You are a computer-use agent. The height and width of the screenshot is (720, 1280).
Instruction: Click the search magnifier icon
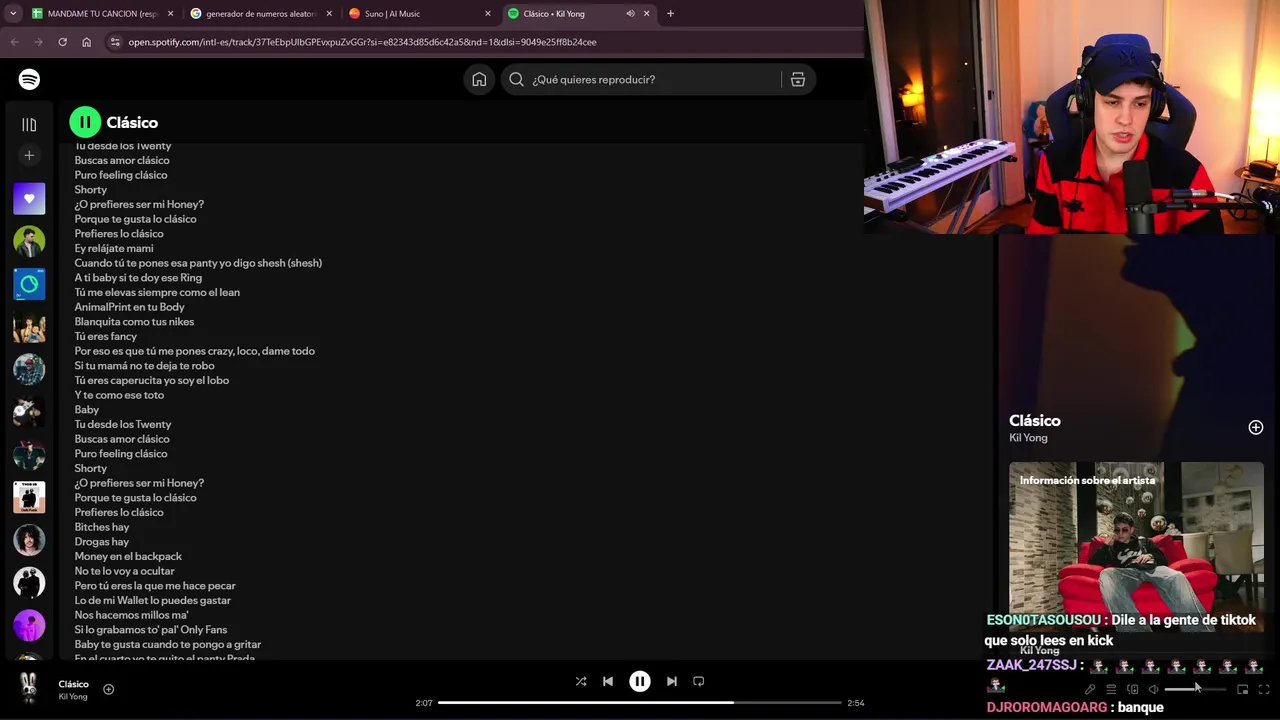tap(516, 80)
